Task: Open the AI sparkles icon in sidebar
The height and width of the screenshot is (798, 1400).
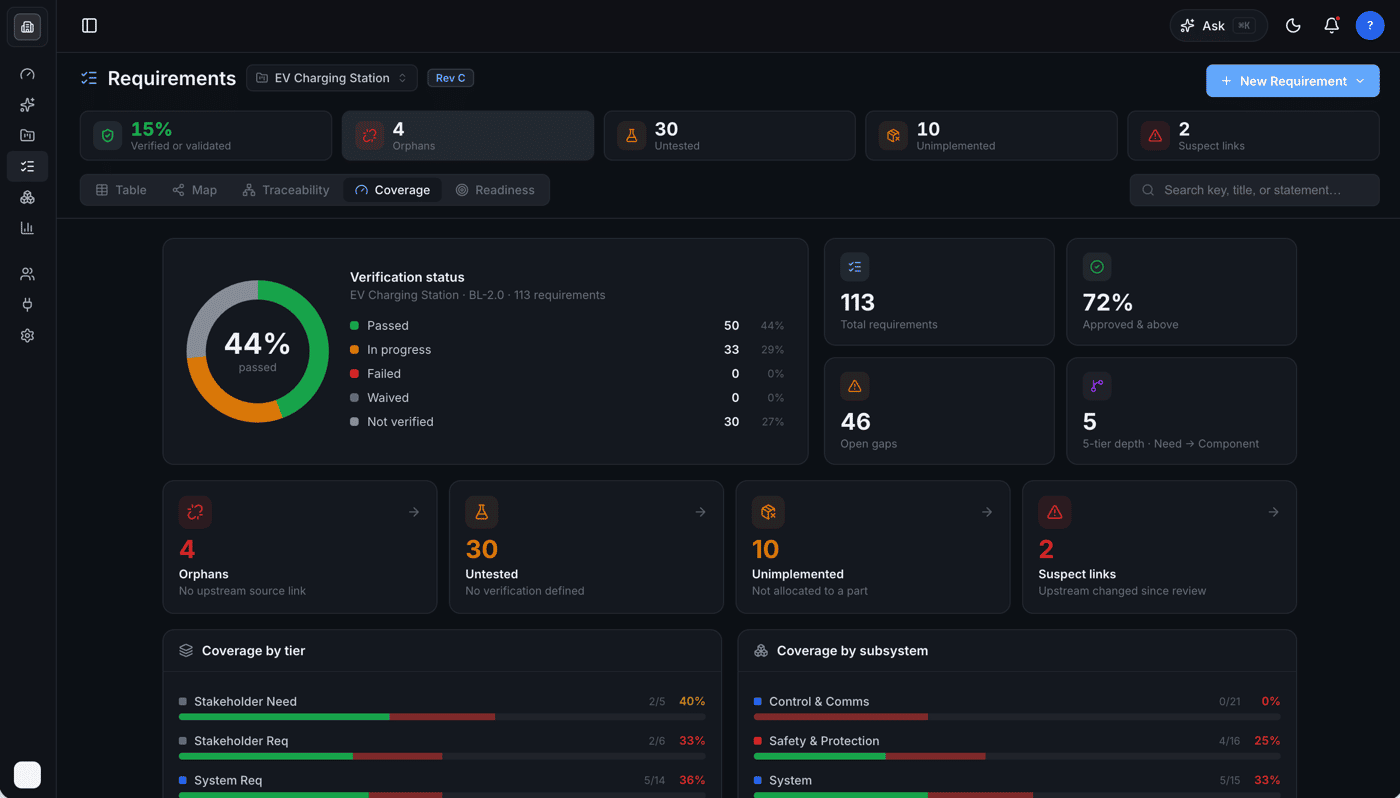Action: [27, 105]
